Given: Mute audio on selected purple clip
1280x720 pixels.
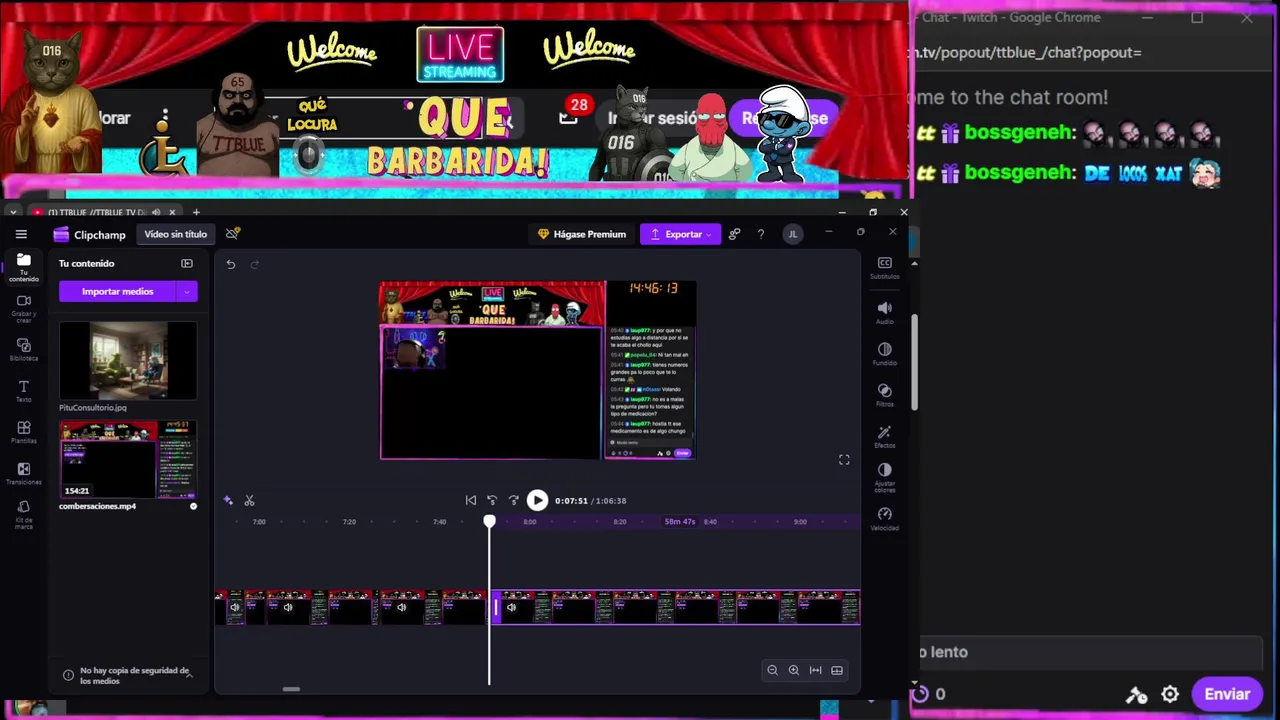Looking at the screenshot, I should [x=511, y=607].
